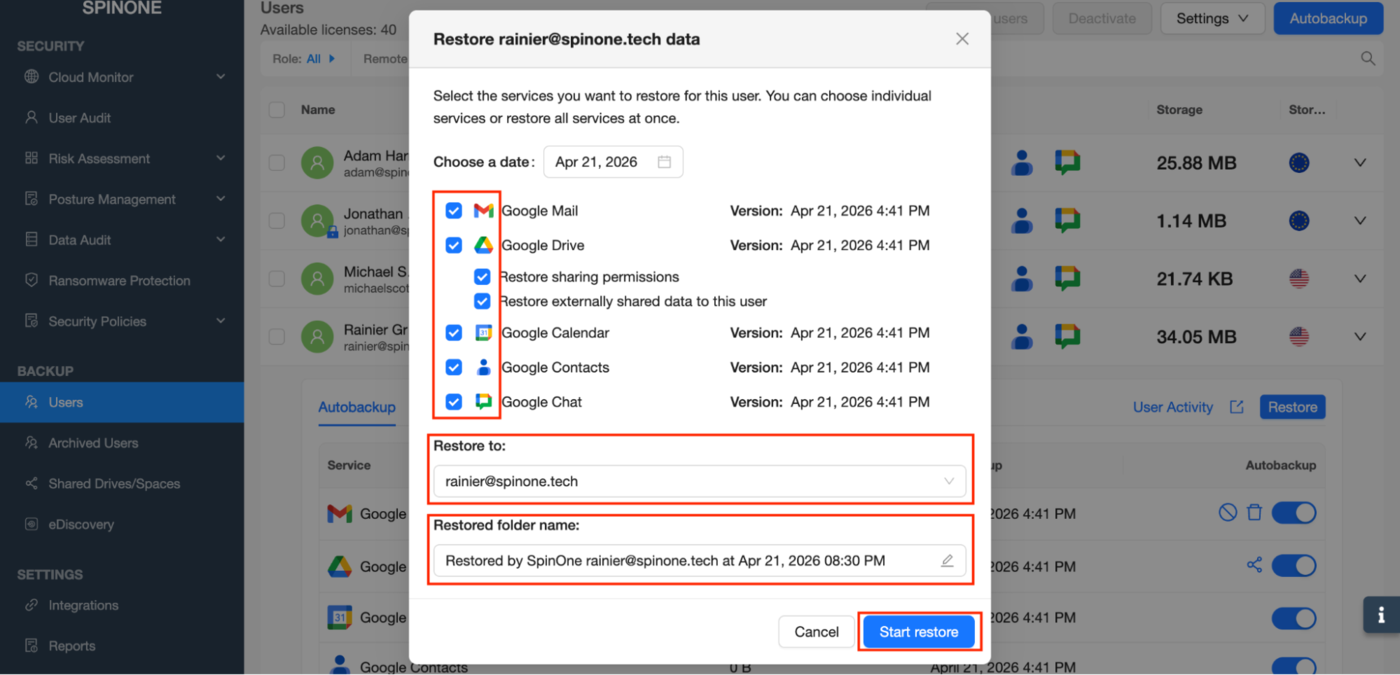This screenshot has width=1400, height=675.
Task: Click the EU storage flag in 25.88 MB row
Action: click(x=1299, y=163)
